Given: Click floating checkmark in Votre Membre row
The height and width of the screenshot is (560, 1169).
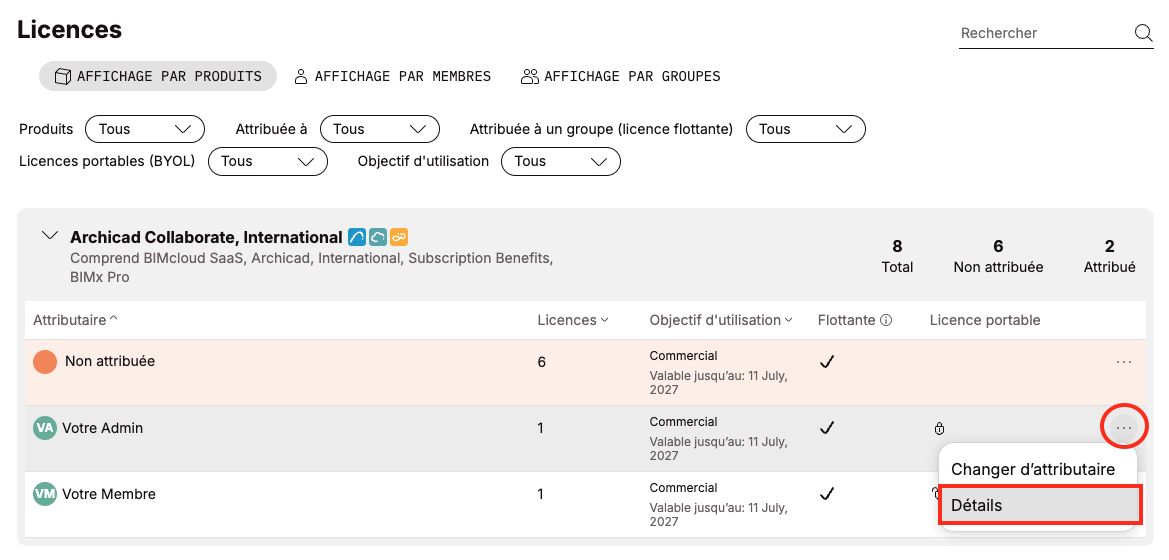Looking at the screenshot, I should click(x=826, y=494).
